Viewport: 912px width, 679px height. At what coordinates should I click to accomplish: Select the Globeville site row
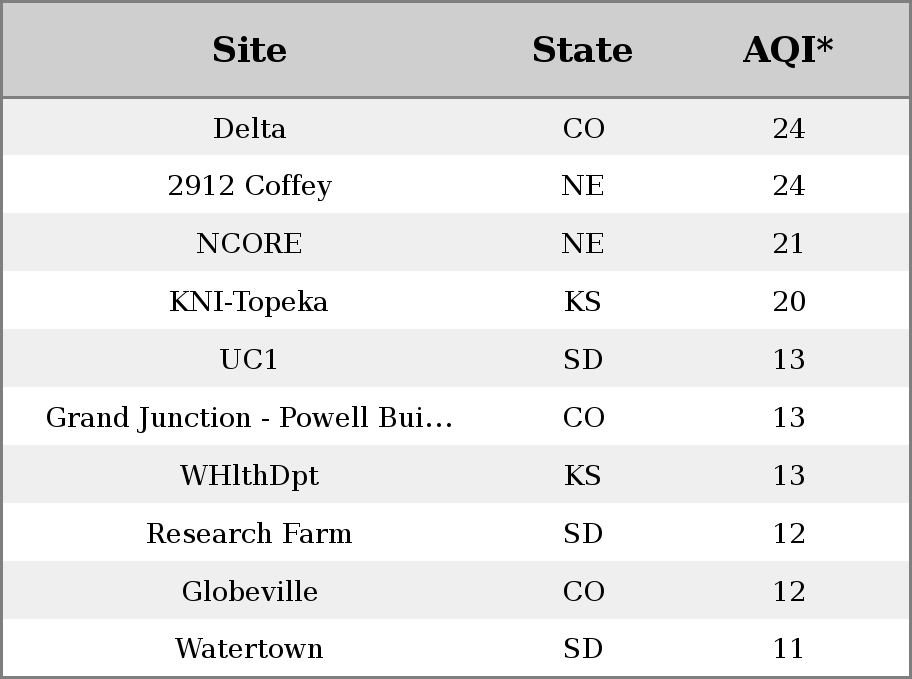point(456,590)
